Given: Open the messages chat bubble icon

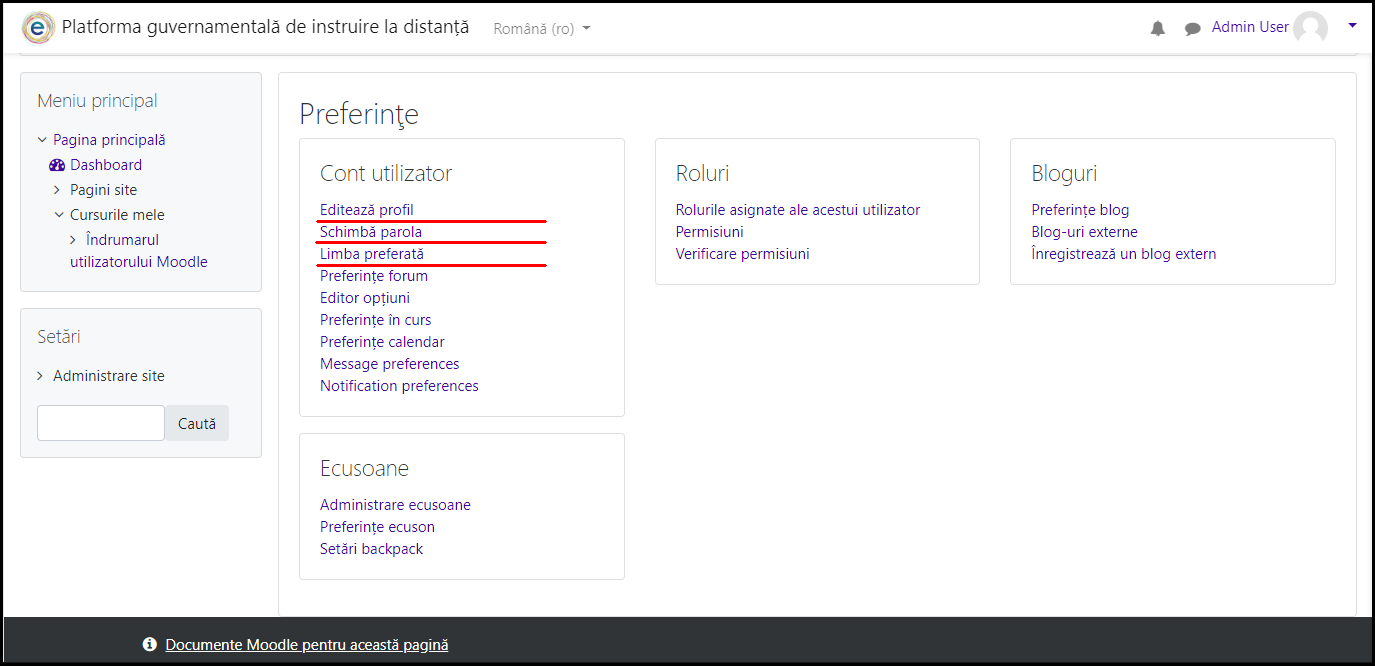Looking at the screenshot, I should point(1192,29).
